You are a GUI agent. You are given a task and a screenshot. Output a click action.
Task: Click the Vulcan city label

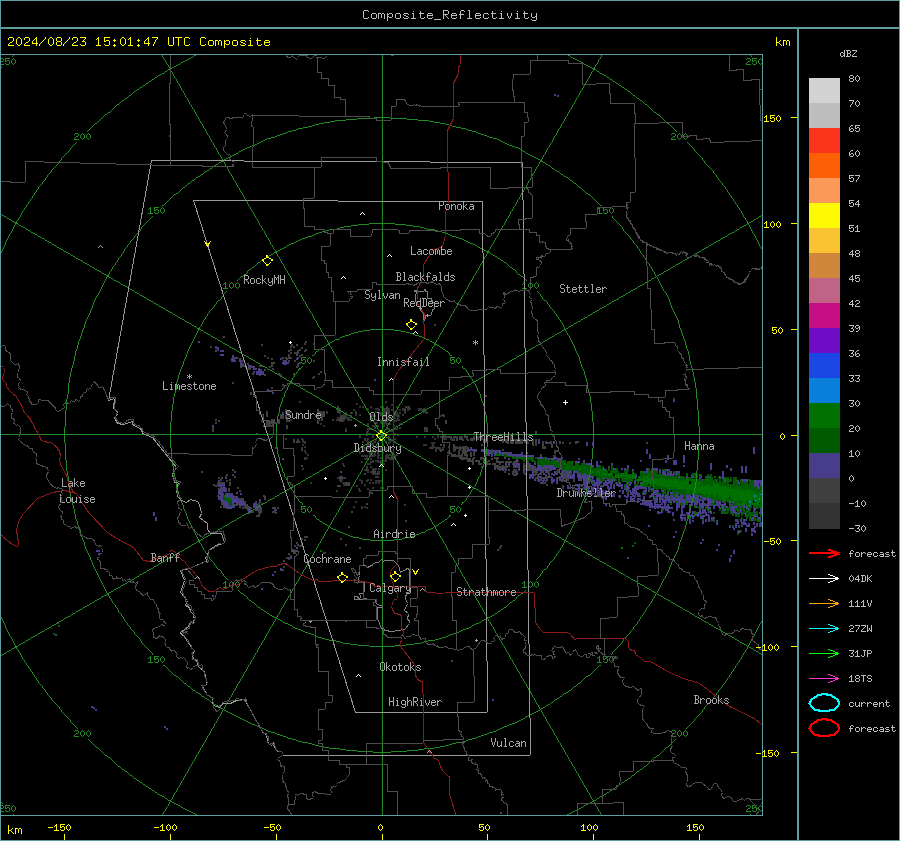509,743
